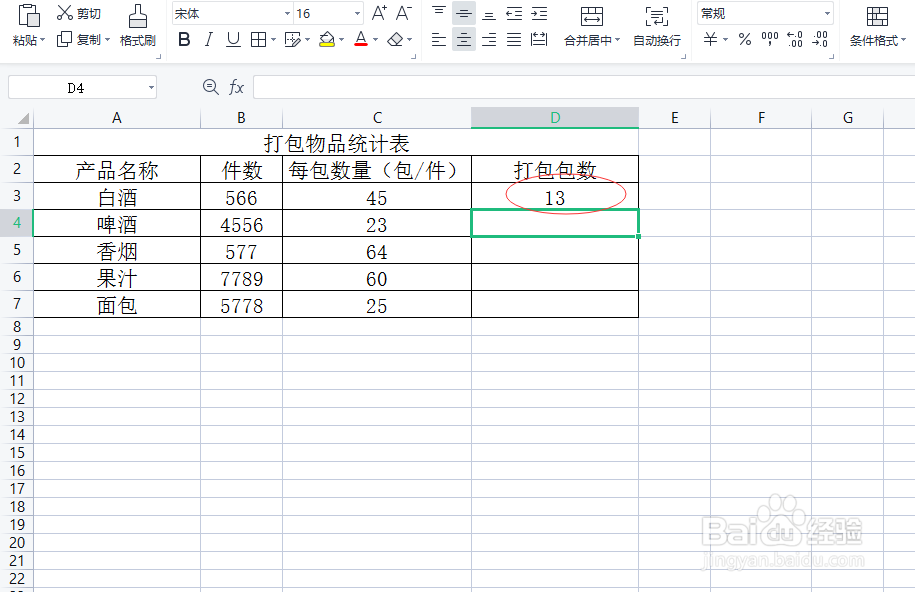Click the percent style icon
The image size is (915, 592).
click(745, 38)
